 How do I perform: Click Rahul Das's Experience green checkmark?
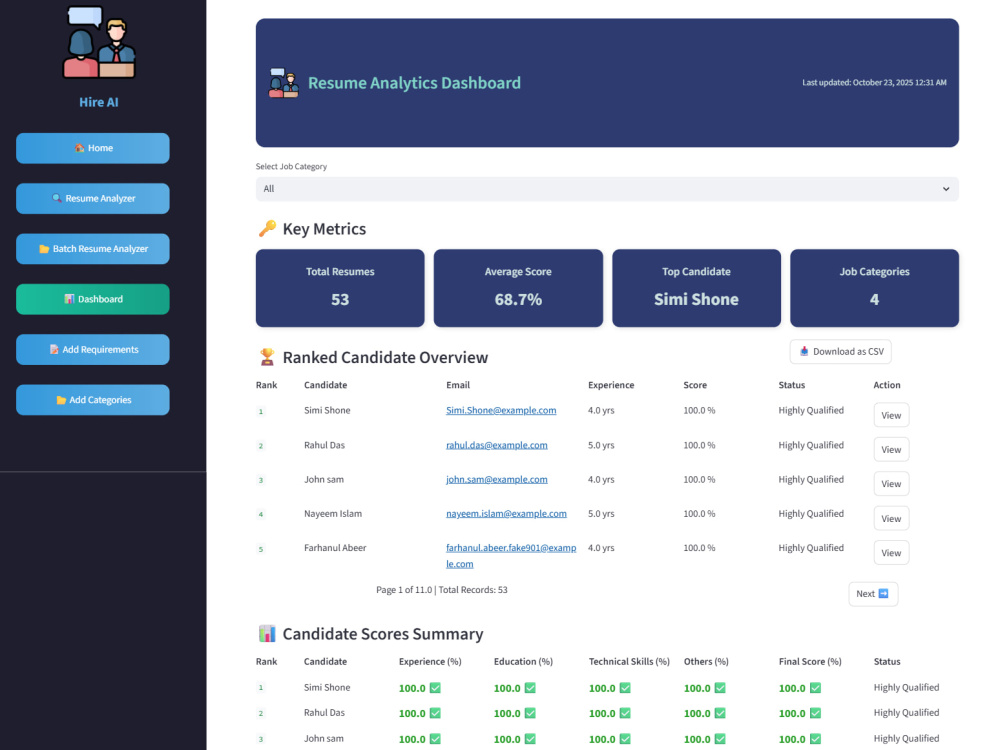point(435,713)
